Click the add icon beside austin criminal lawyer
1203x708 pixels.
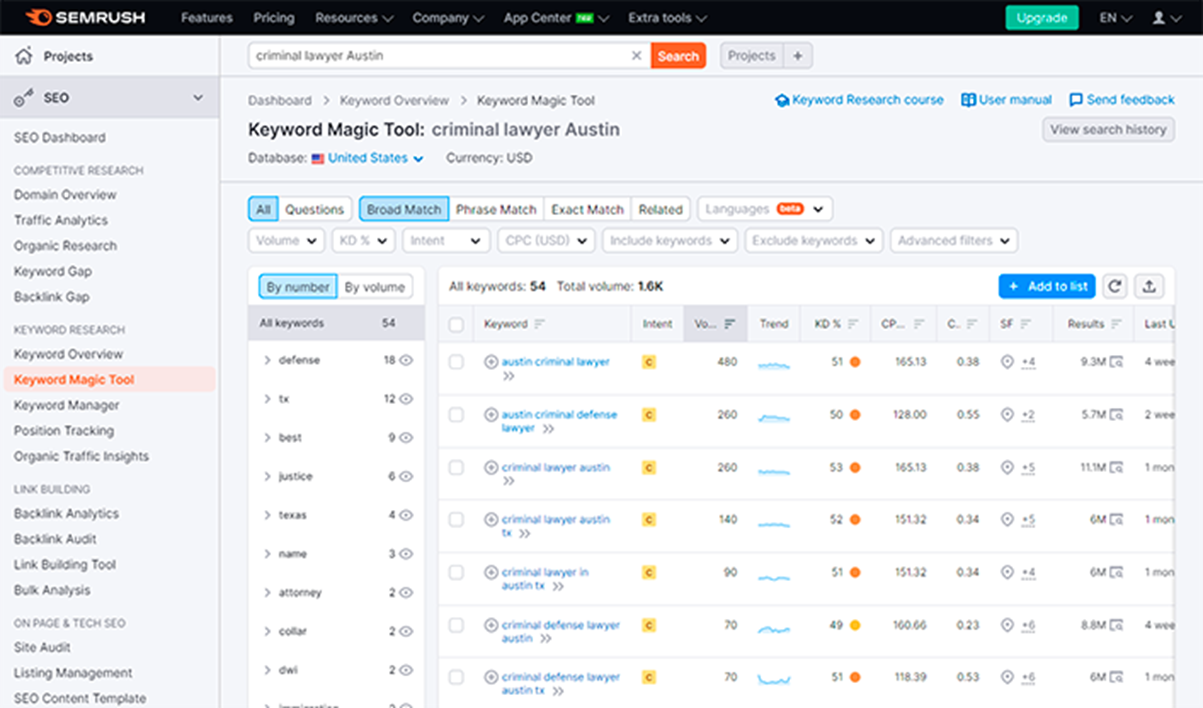[x=491, y=362]
